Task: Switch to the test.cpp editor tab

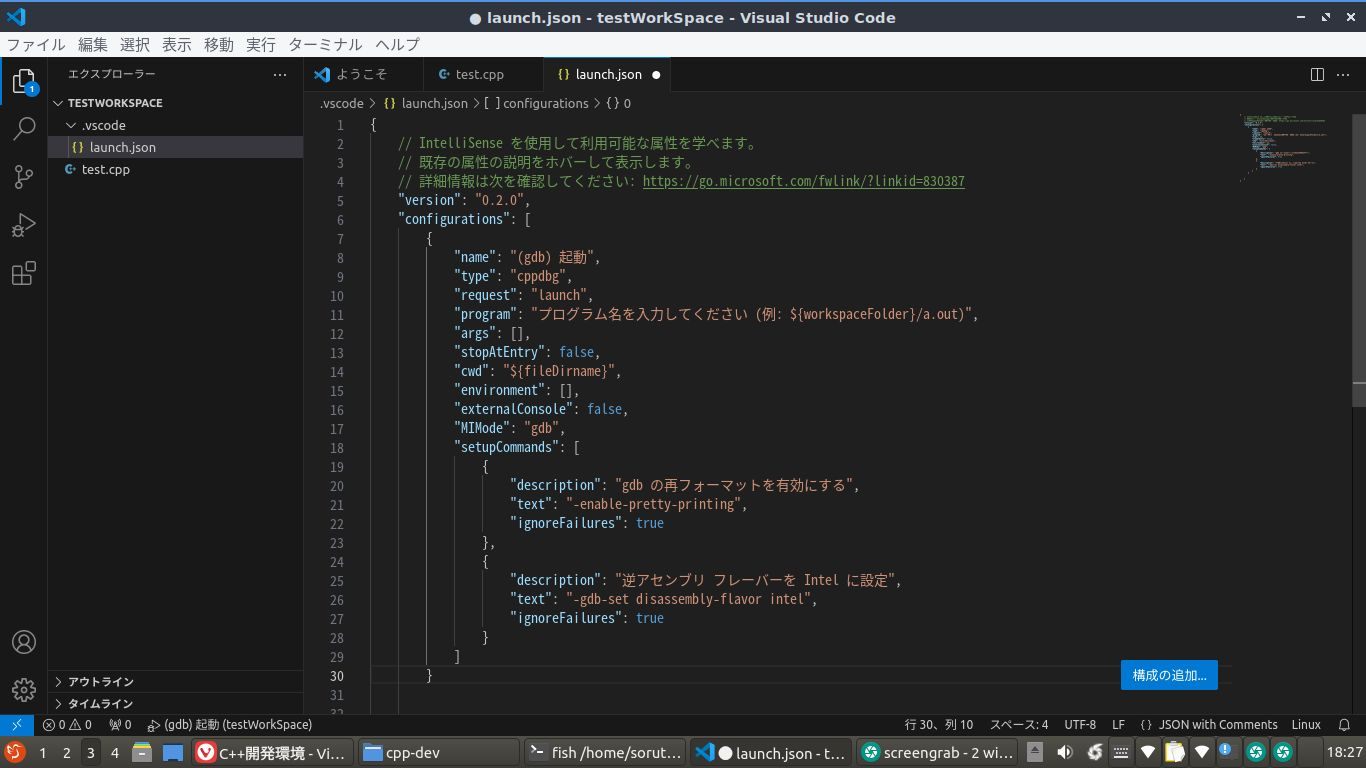Action: pyautogui.click(x=483, y=74)
